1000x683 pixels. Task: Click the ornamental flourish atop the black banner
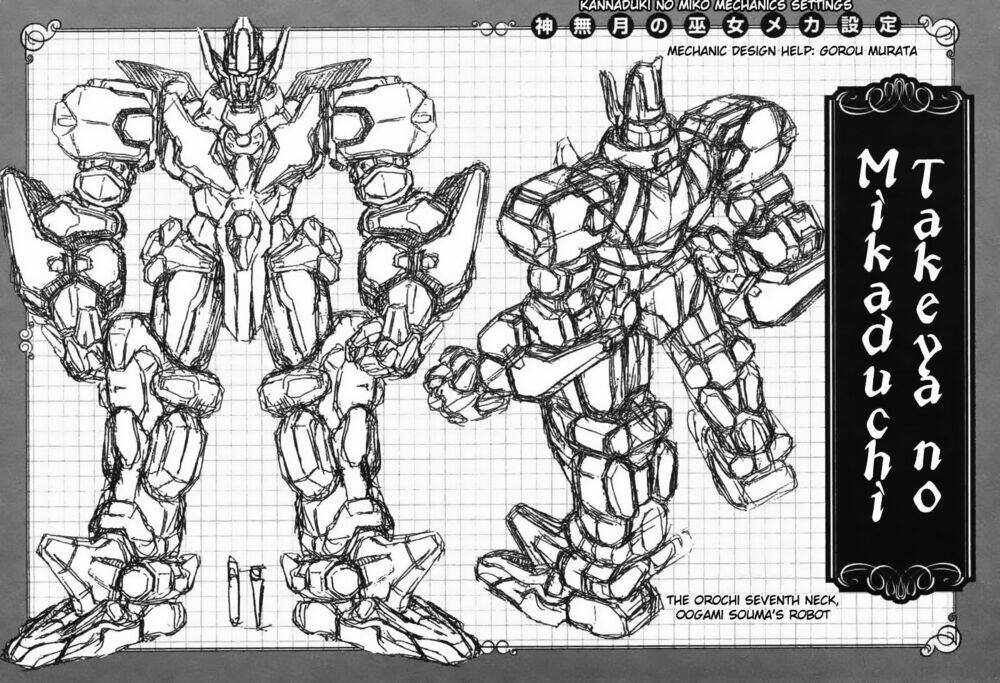pyautogui.click(x=899, y=100)
